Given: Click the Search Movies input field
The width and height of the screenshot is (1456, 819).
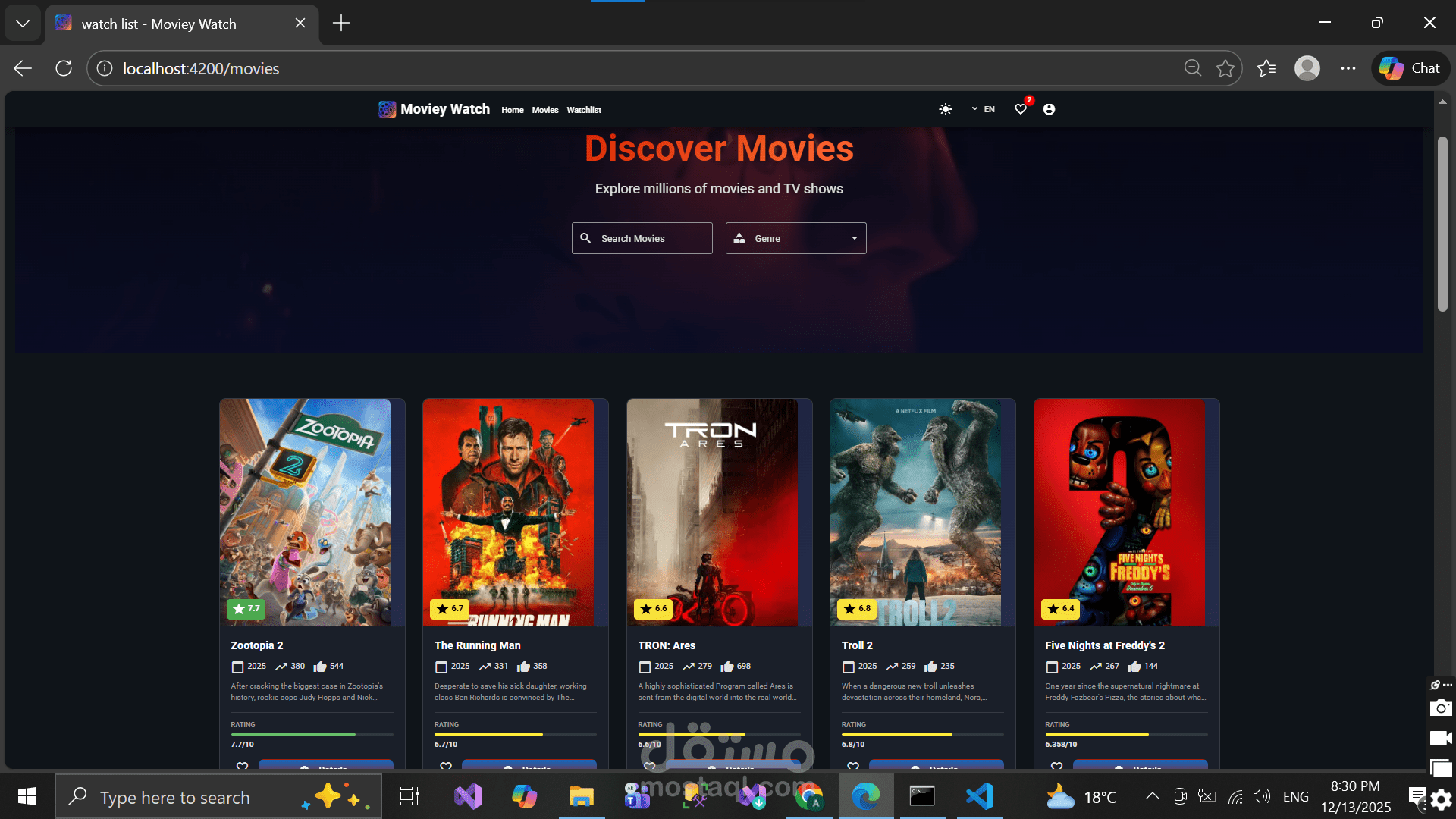Looking at the screenshot, I should click(642, 238).
